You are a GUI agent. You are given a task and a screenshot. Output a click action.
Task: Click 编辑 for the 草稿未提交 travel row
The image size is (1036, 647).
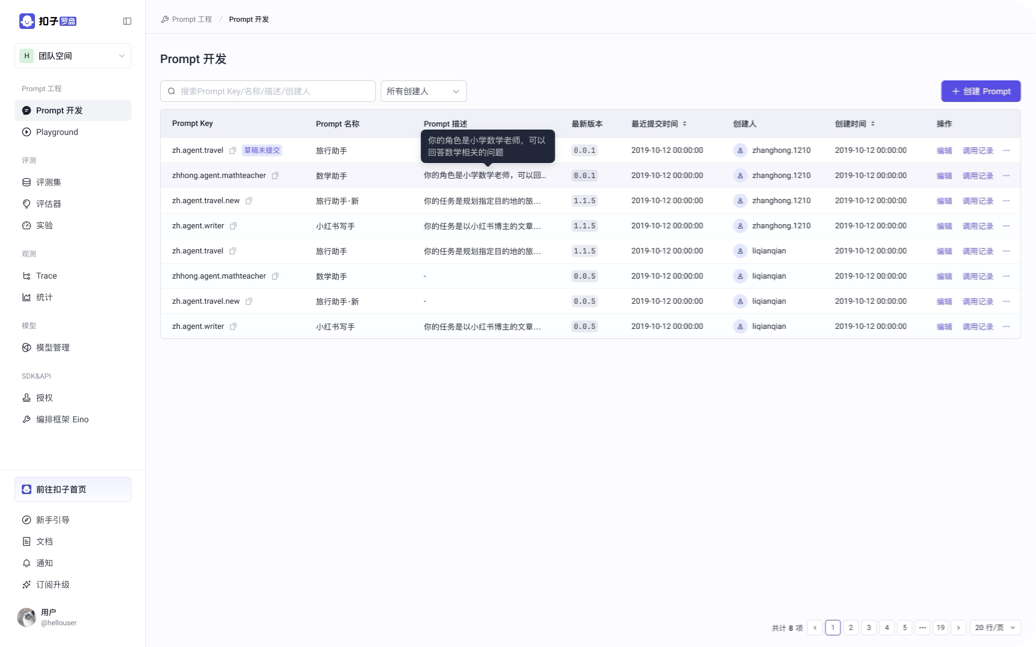pos(944,151)
